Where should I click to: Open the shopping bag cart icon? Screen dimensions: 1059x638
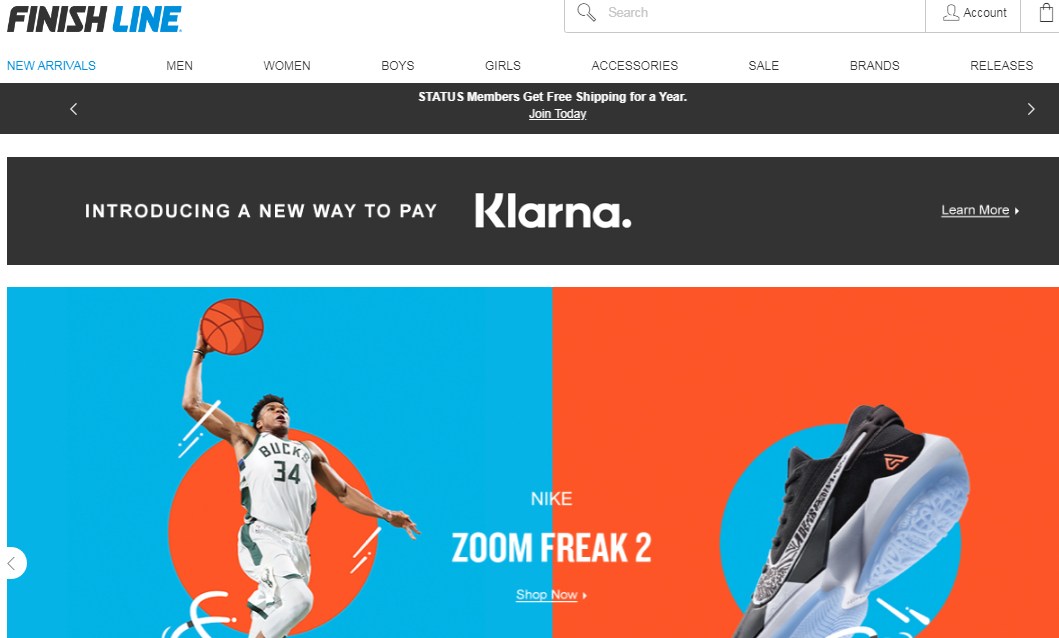(x=1046, y=13)
